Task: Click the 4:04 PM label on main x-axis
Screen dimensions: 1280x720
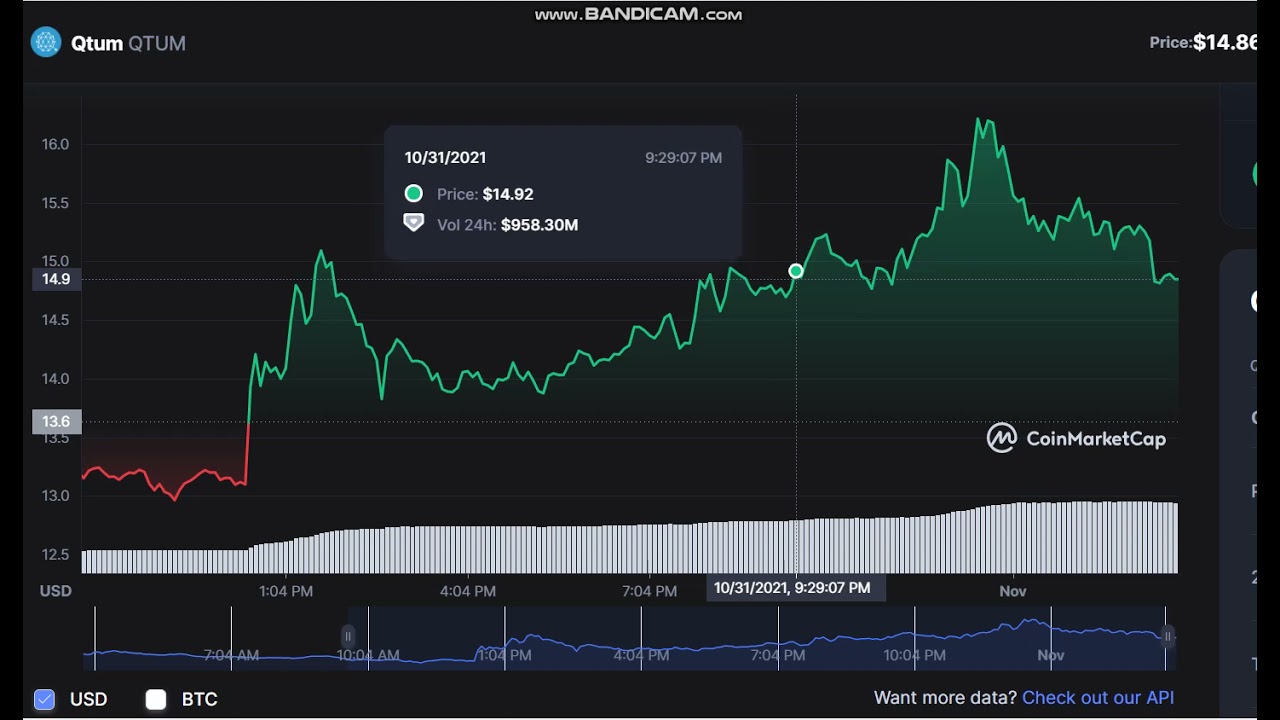Action: (468, 591)
